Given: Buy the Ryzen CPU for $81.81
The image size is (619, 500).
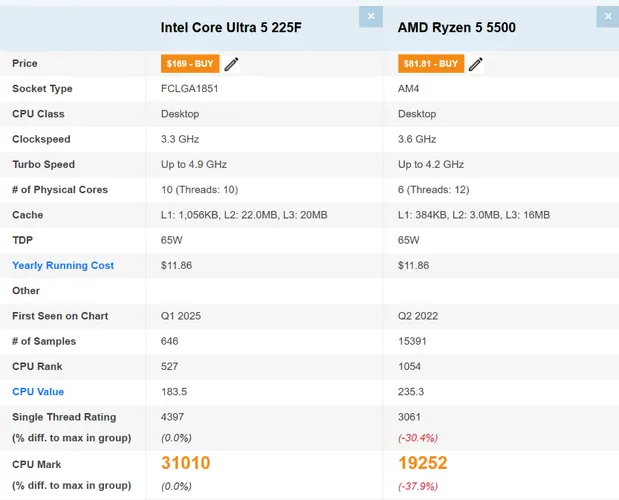Looking at the screenshot, I should (431, 64).
